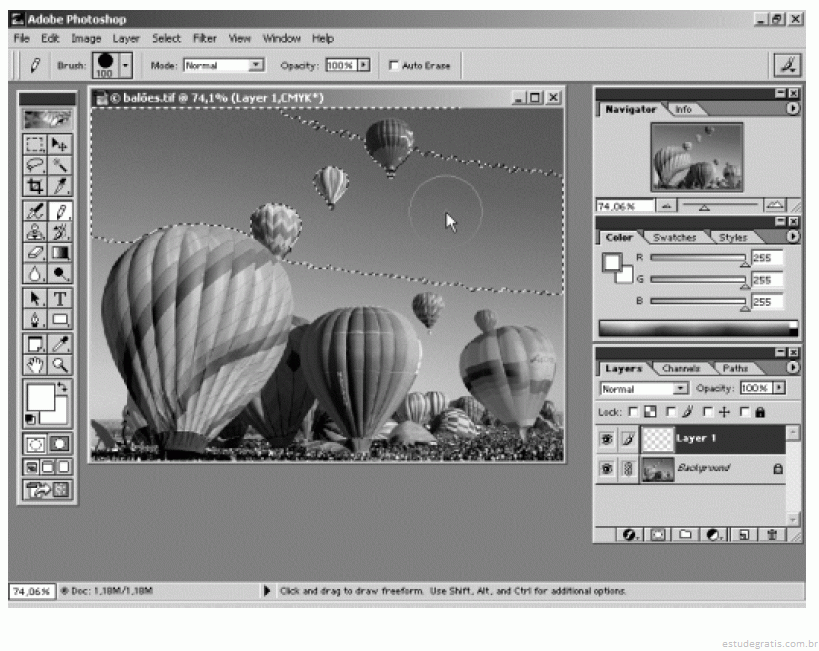The width and height of the screenshot is (819, 651).
Task: Open options bar Opacity slider arrow
Action: [364, 65]
